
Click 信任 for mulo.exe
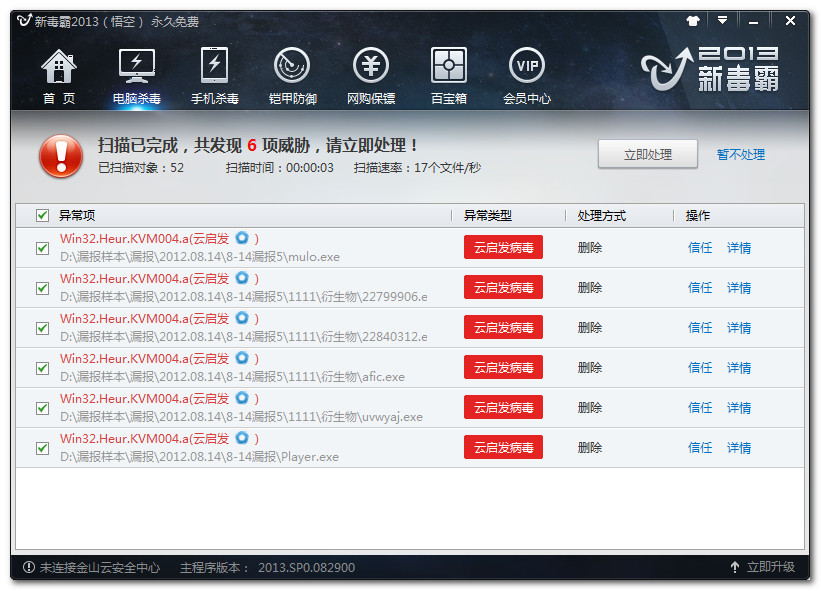point(700,248)
